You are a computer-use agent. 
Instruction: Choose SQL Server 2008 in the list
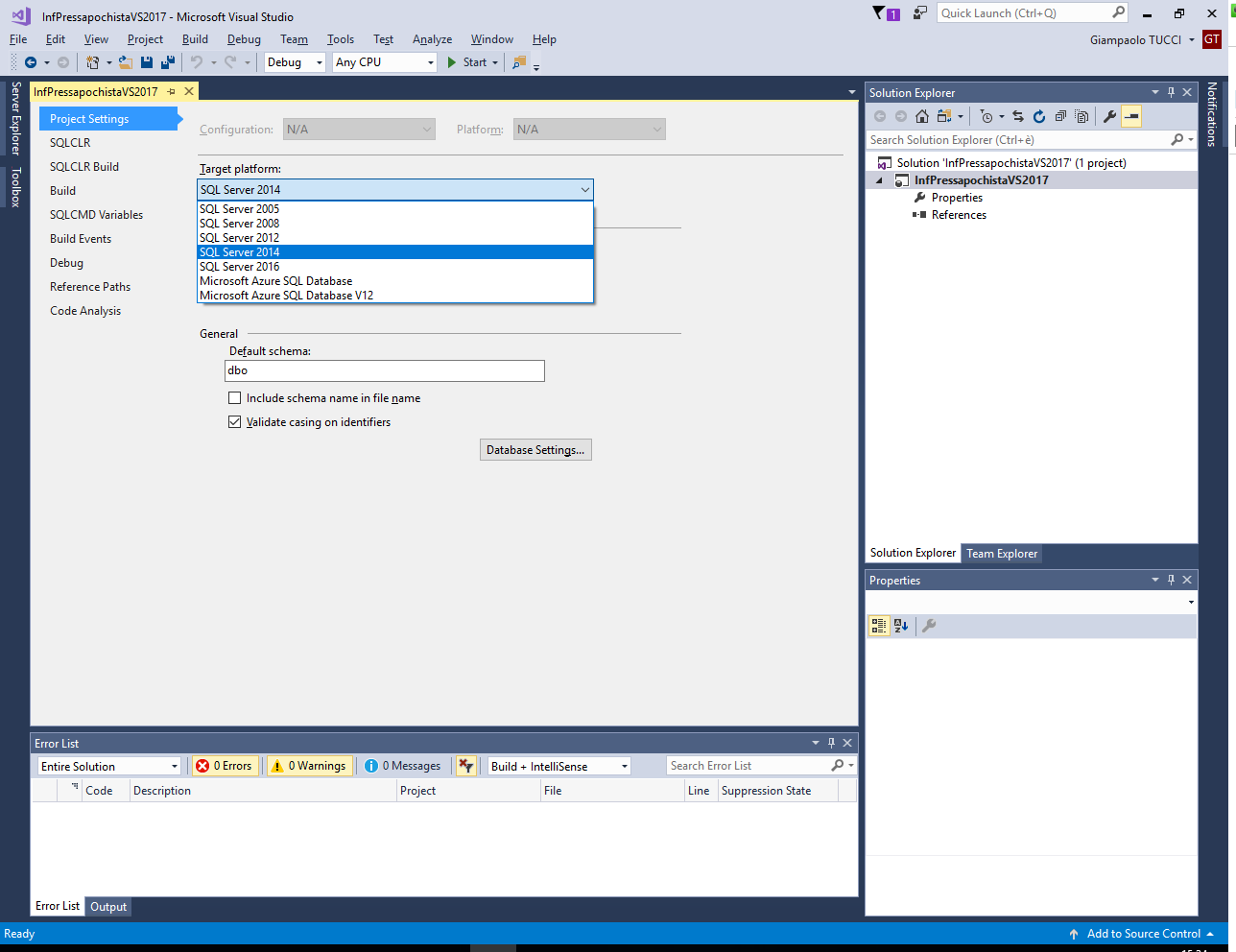pos(395,224)
